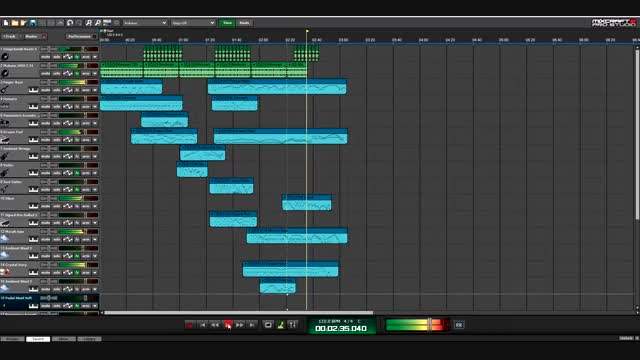The height and width of the screenshot is (360, 640).
Task: Solo track 6 Dream Pad
Action: 57,140
